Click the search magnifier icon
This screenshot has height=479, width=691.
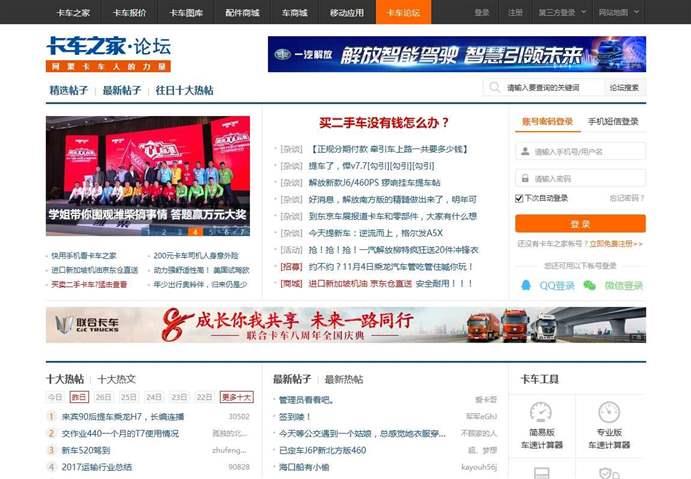494,87
